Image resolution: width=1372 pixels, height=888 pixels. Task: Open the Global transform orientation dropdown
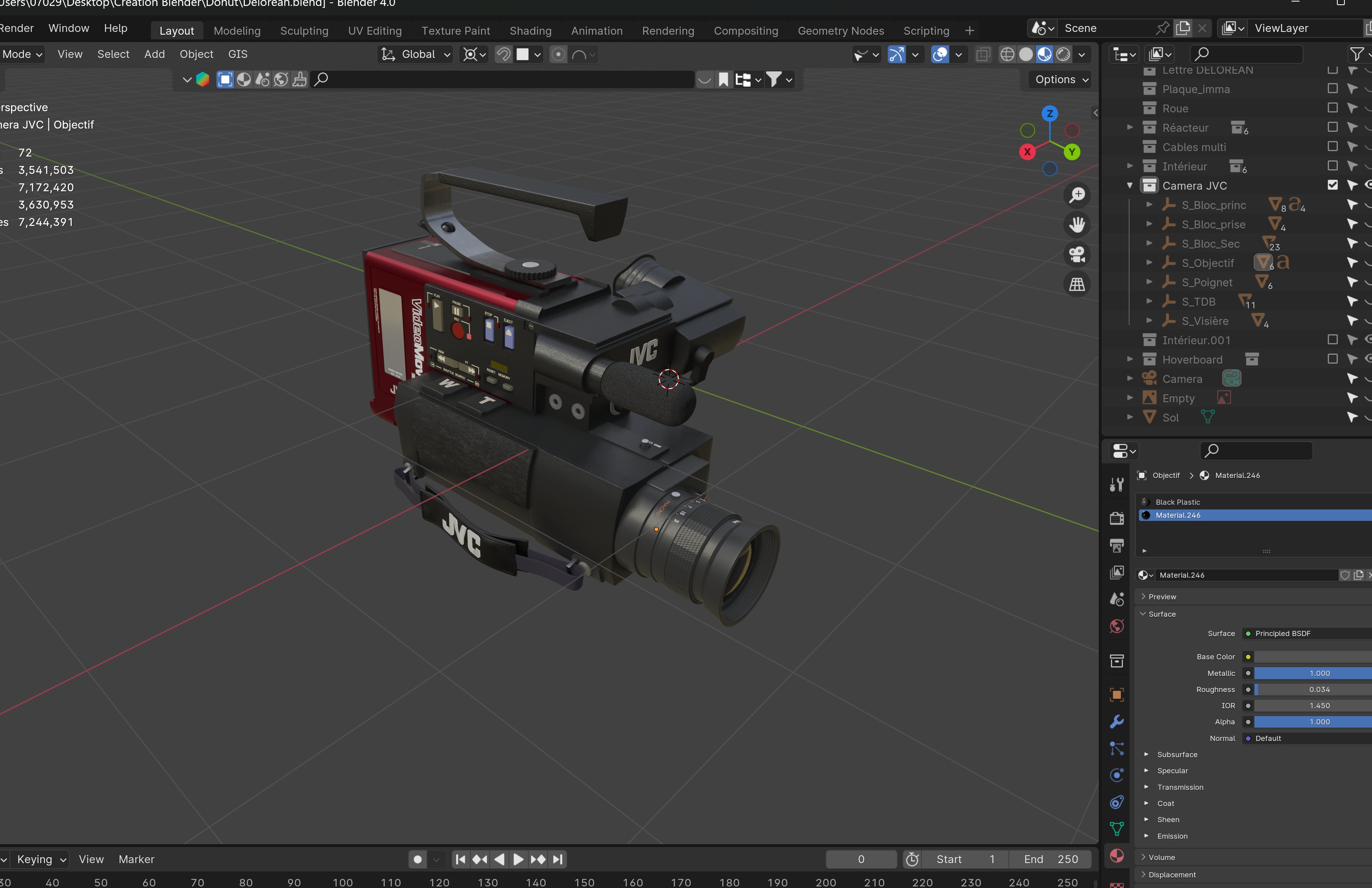(x=415, y=54)
